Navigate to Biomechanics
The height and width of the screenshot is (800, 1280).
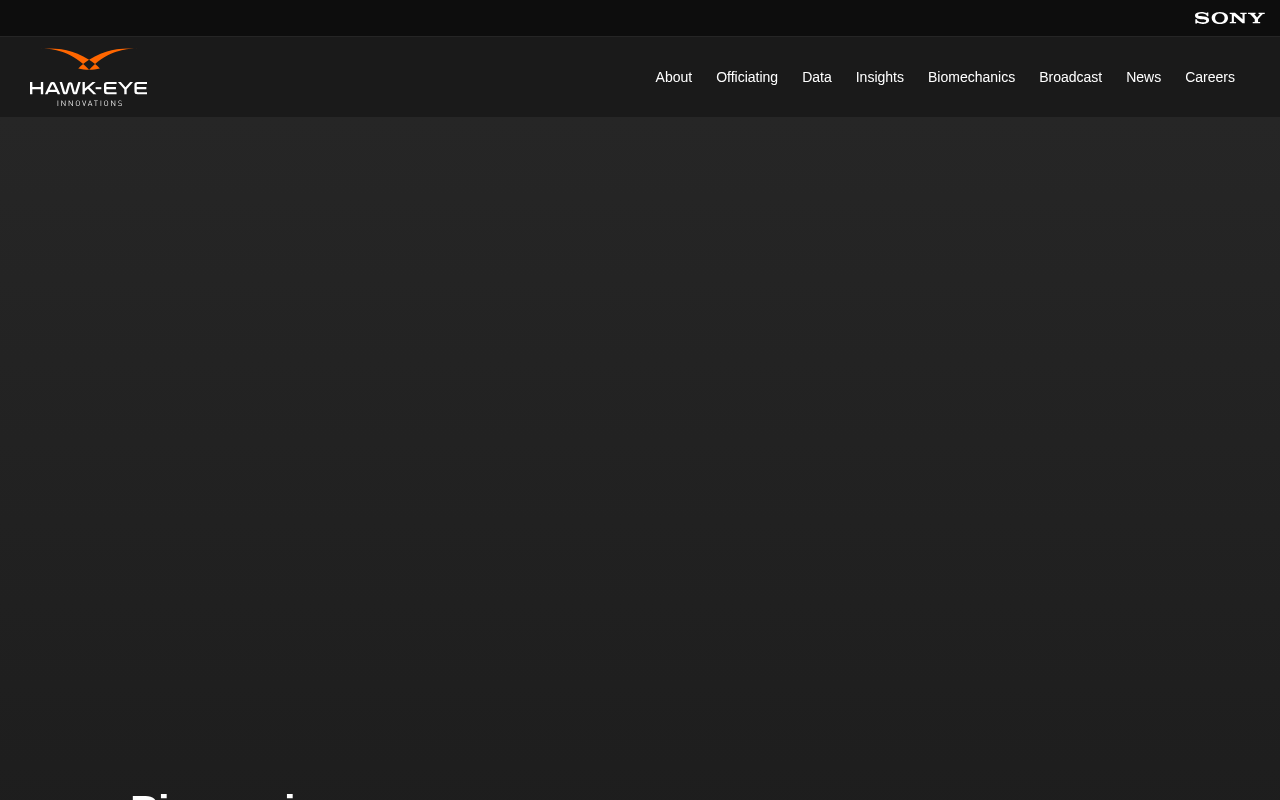point(971,77)
